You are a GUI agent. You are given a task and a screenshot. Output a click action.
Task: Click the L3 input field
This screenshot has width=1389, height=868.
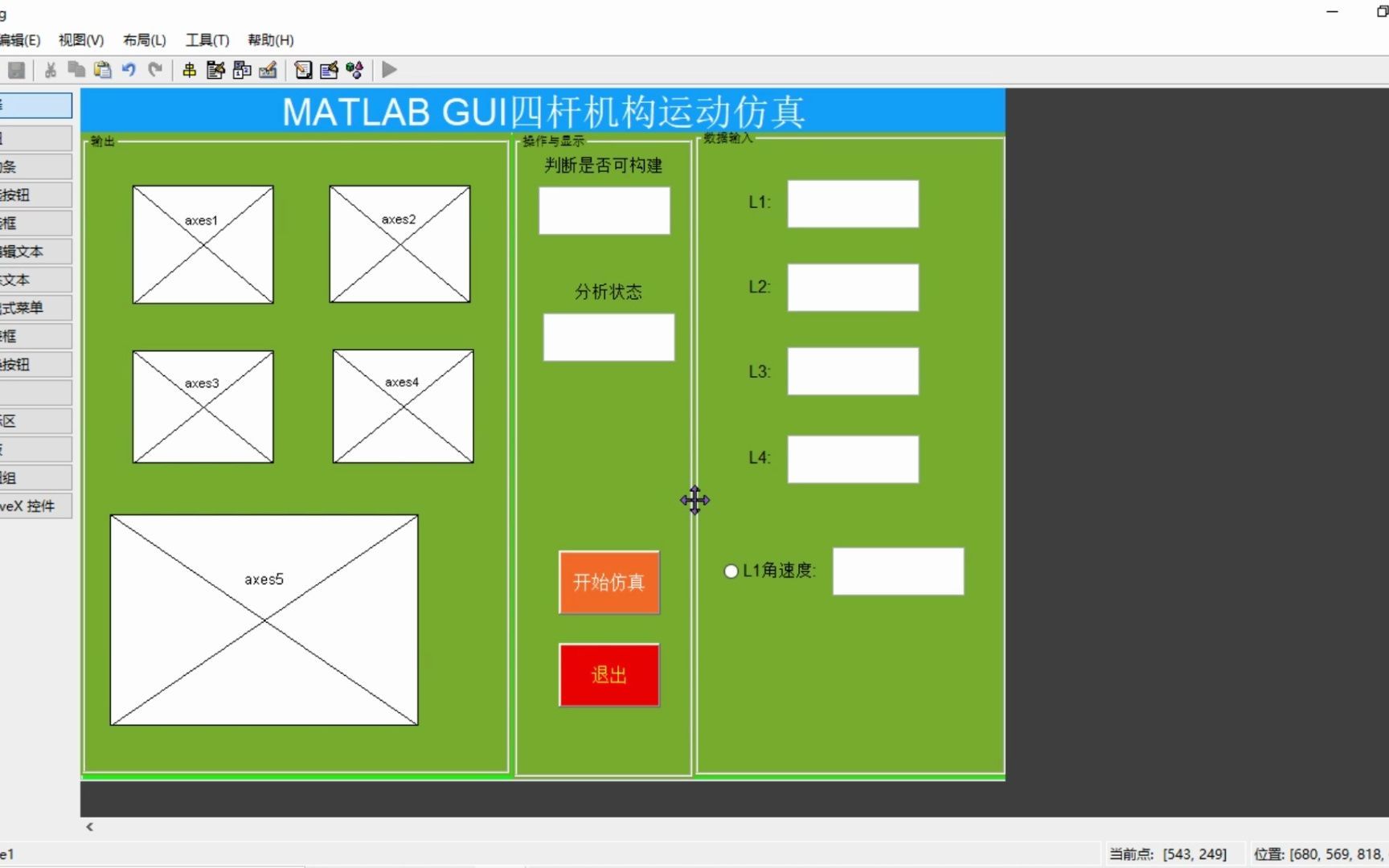(x=853, y=371)
